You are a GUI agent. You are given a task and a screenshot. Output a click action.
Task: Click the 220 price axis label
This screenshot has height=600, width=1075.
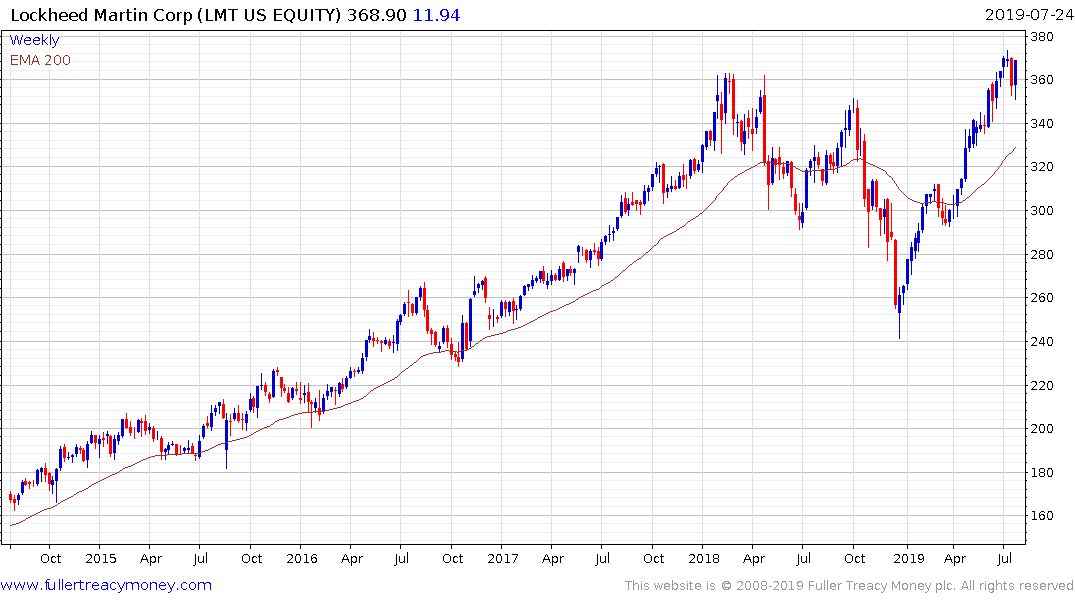pyautogui.click(x=1042, y=385)
